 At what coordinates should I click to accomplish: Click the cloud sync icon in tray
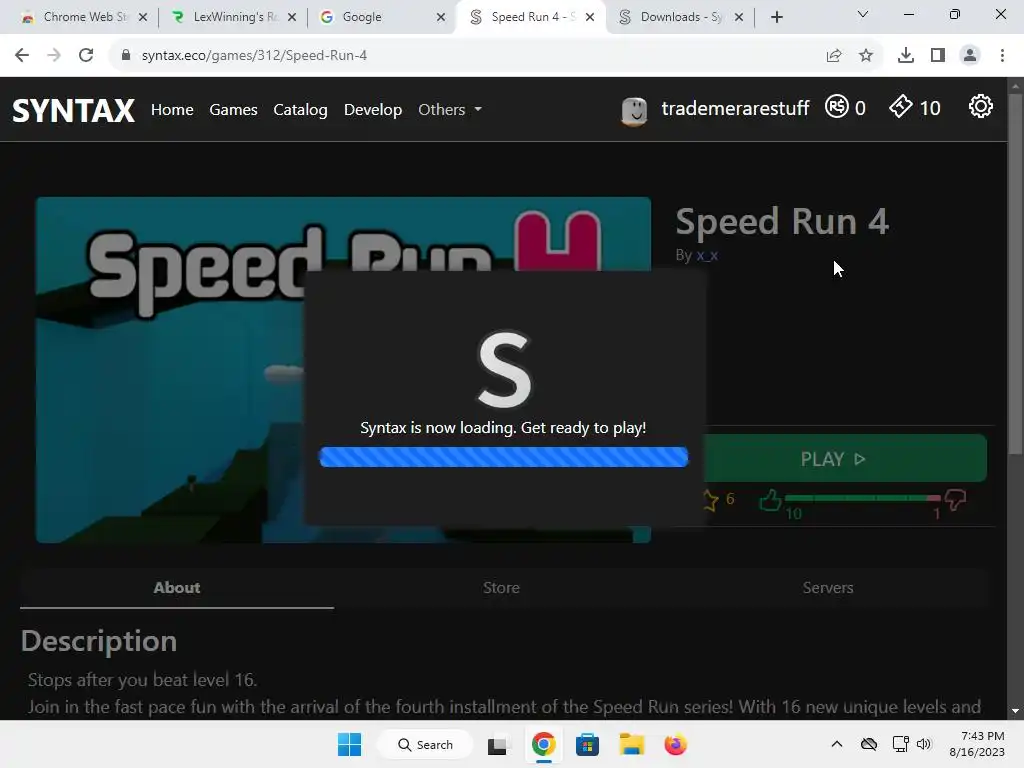pyautogui.click(x=869, y=744)
